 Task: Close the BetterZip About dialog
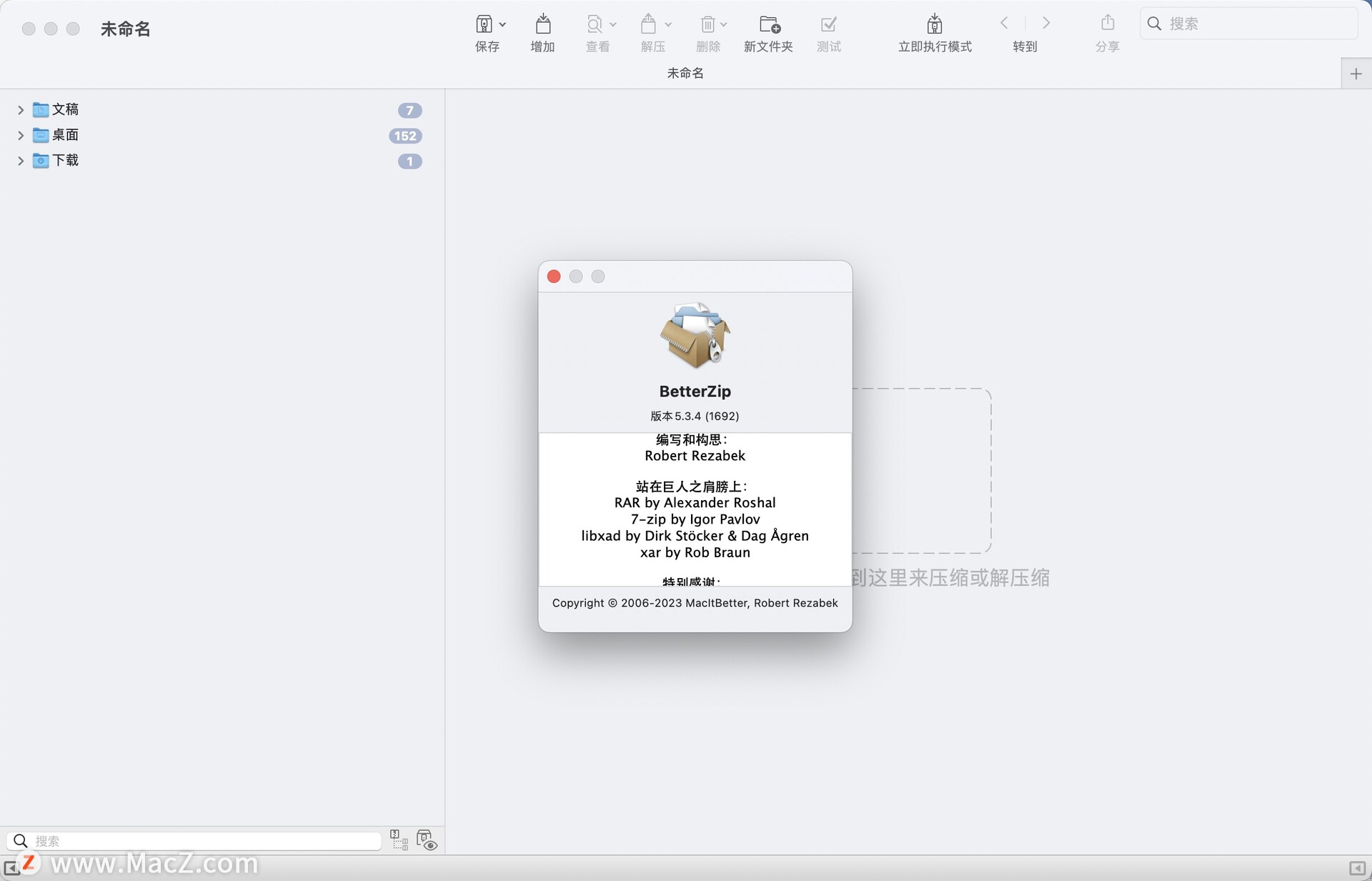[554, 277]
